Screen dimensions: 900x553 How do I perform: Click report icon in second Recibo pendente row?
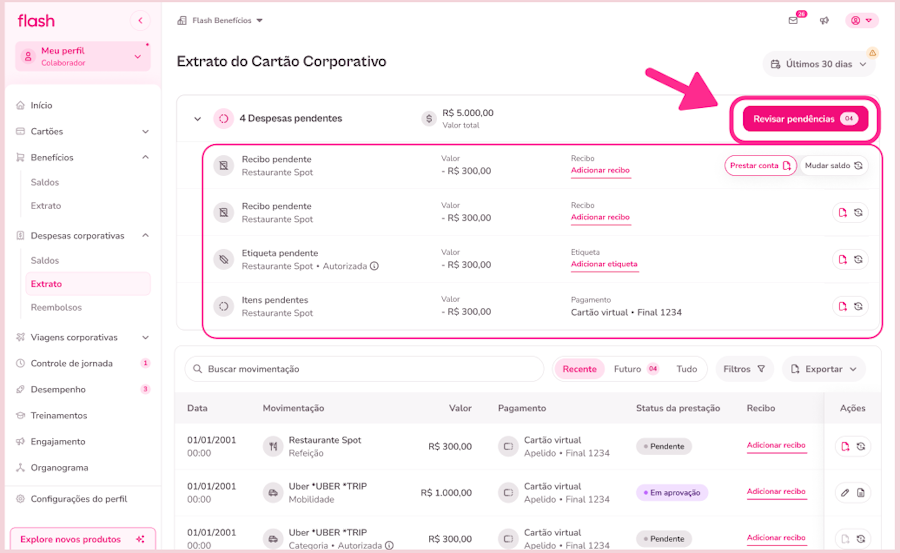842,212
